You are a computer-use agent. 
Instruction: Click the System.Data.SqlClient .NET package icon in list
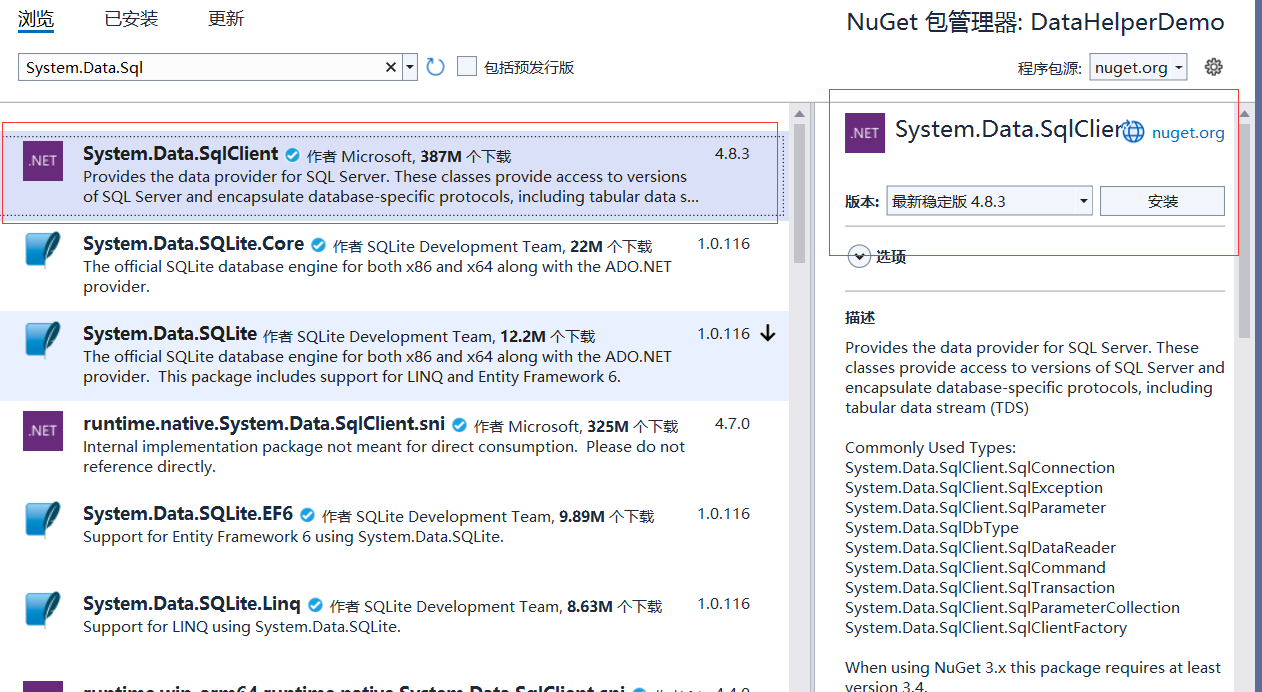pyautogui.click(x=43, y=160)
